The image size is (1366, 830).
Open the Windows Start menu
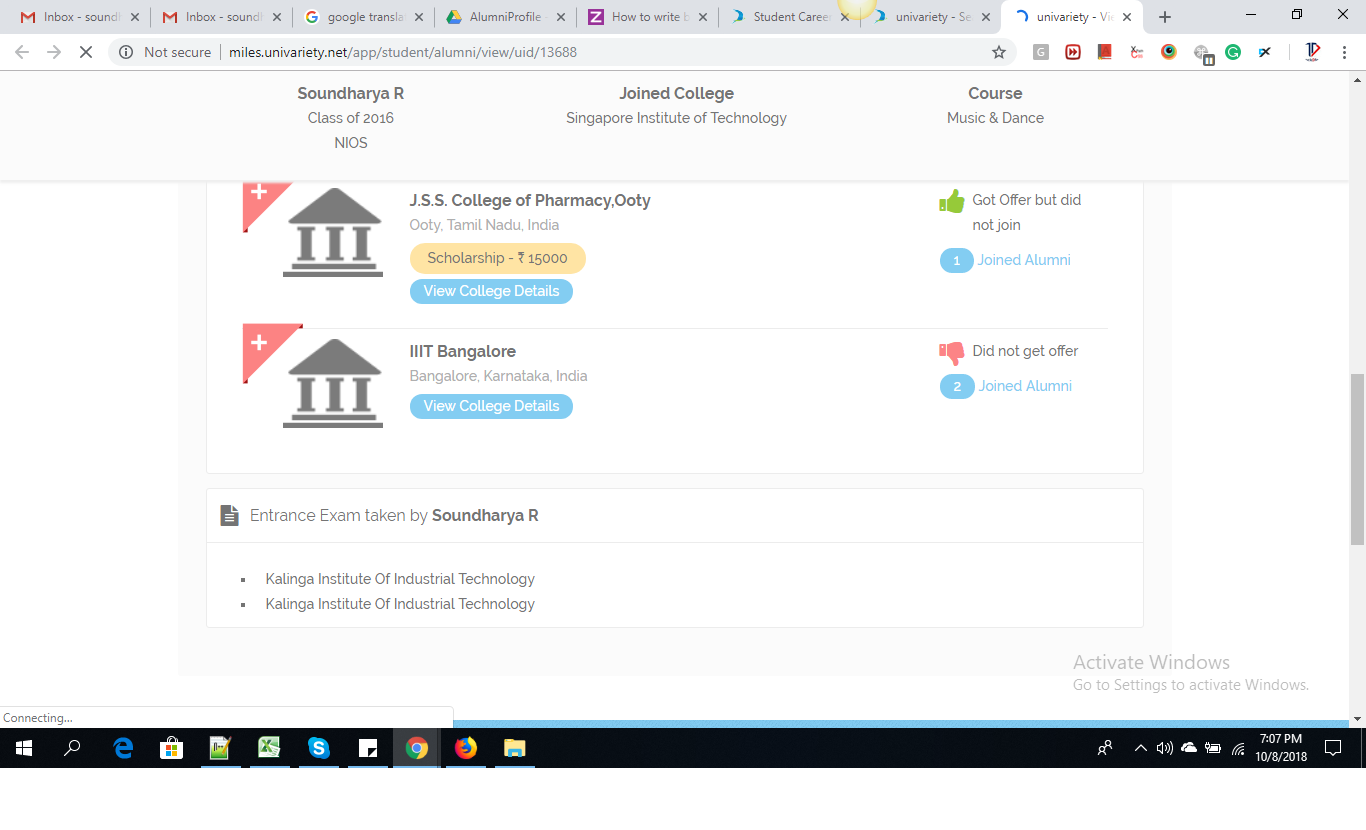(x=24, y=747)
